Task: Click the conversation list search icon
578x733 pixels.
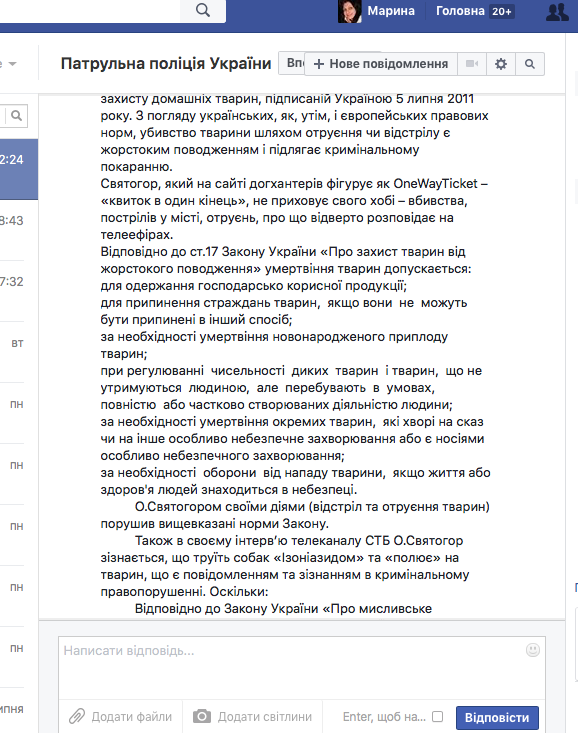Action: coord(16,115)
